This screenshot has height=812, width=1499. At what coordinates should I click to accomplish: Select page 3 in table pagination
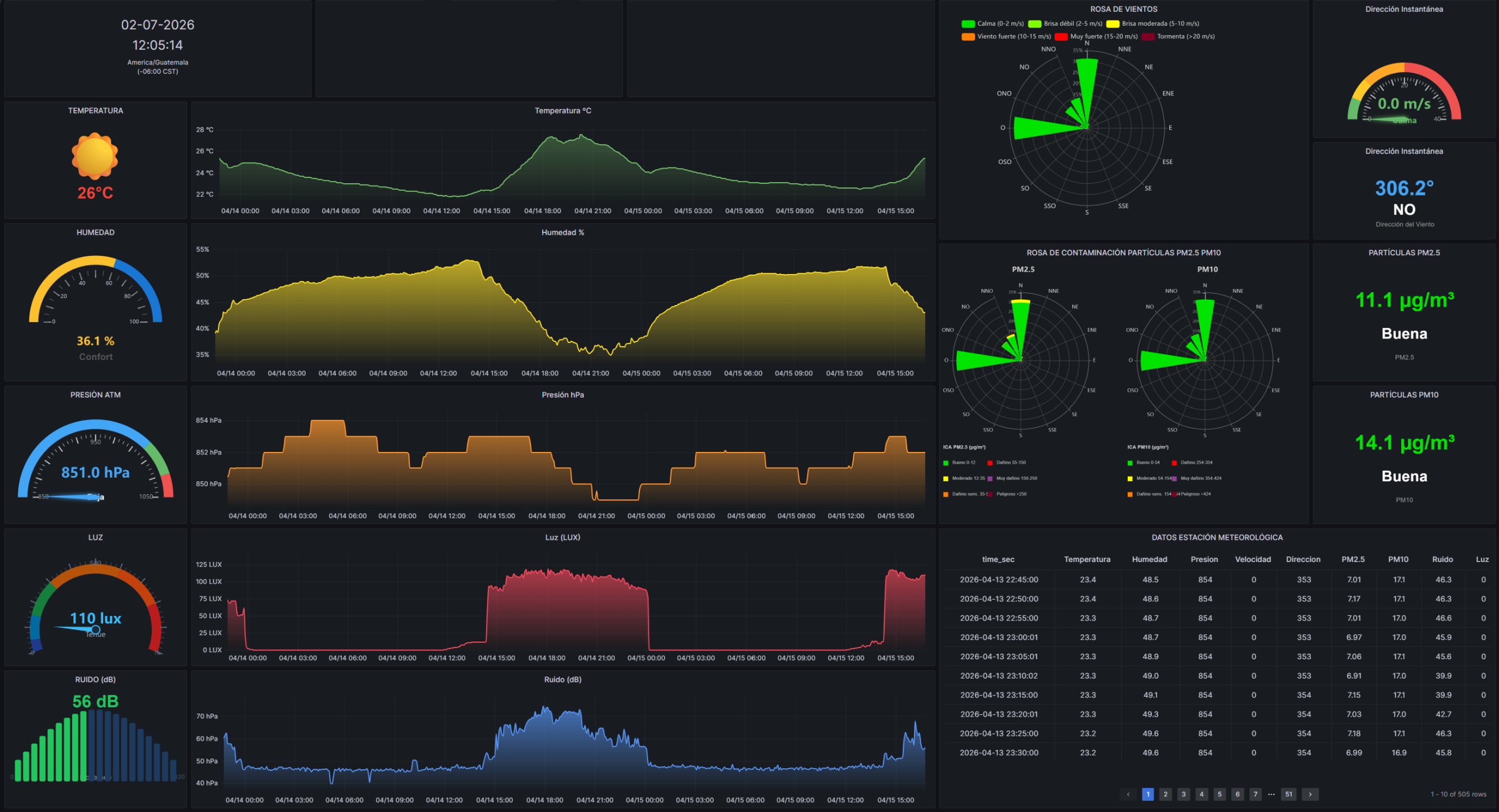1183,794
